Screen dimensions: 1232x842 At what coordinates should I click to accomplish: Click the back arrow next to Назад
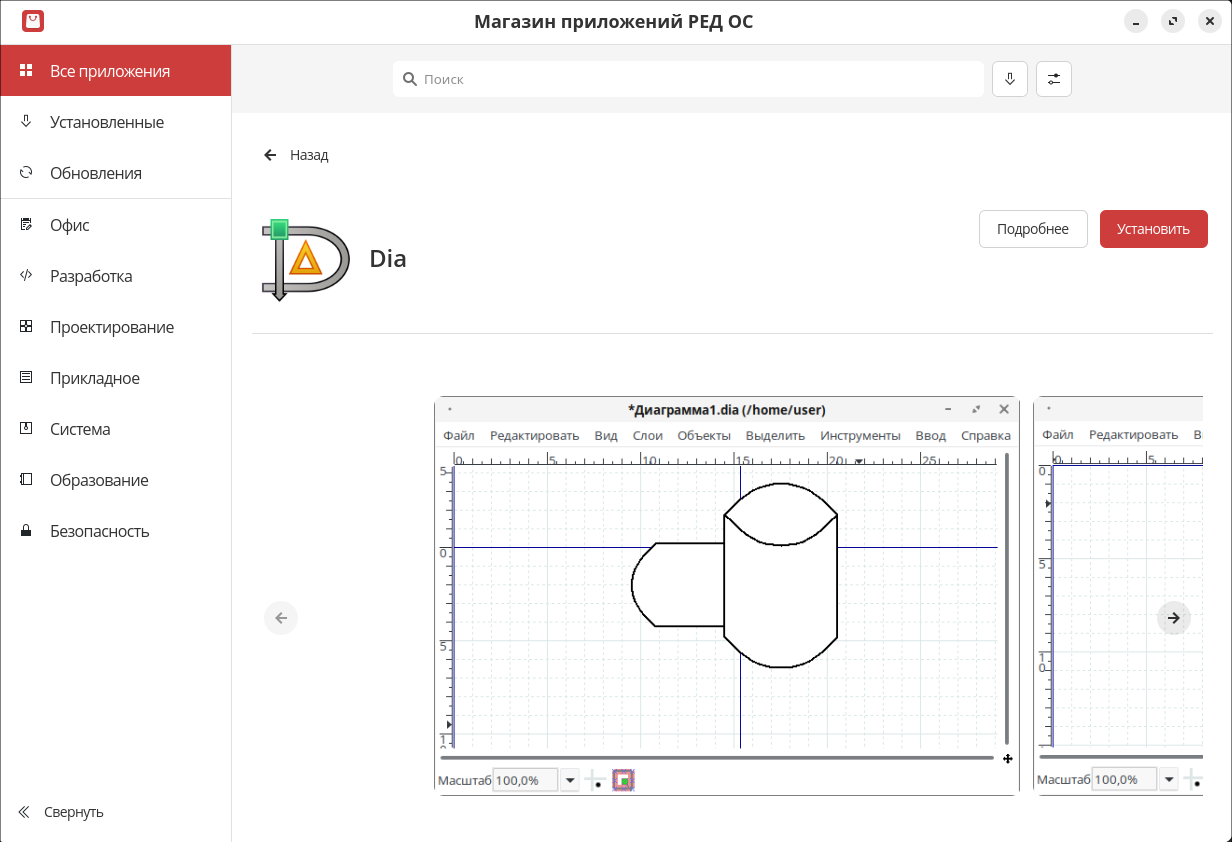click(x=270, y=155)
